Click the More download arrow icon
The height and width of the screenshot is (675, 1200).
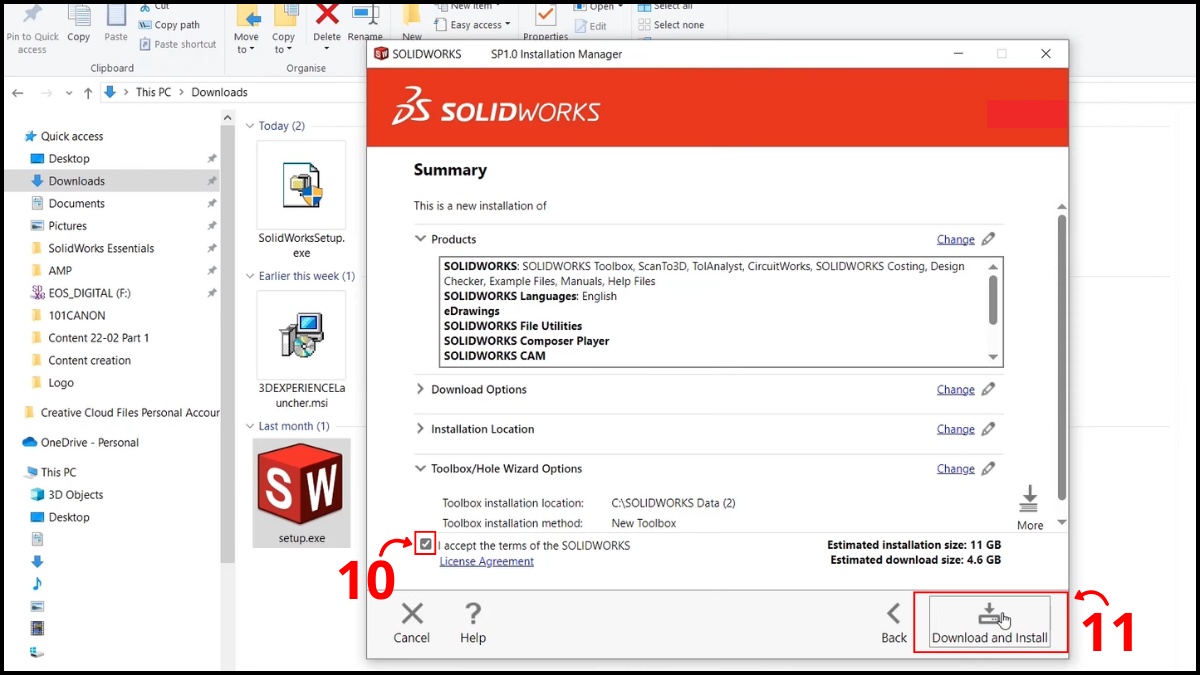pos(1029,499)
